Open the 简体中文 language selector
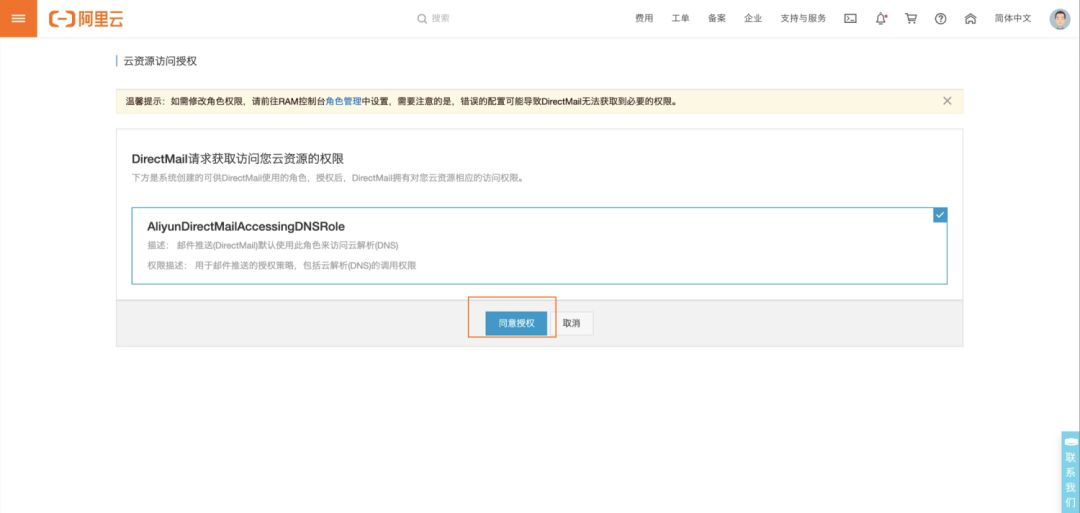The image size is (1080, 513). point(1013,19)
